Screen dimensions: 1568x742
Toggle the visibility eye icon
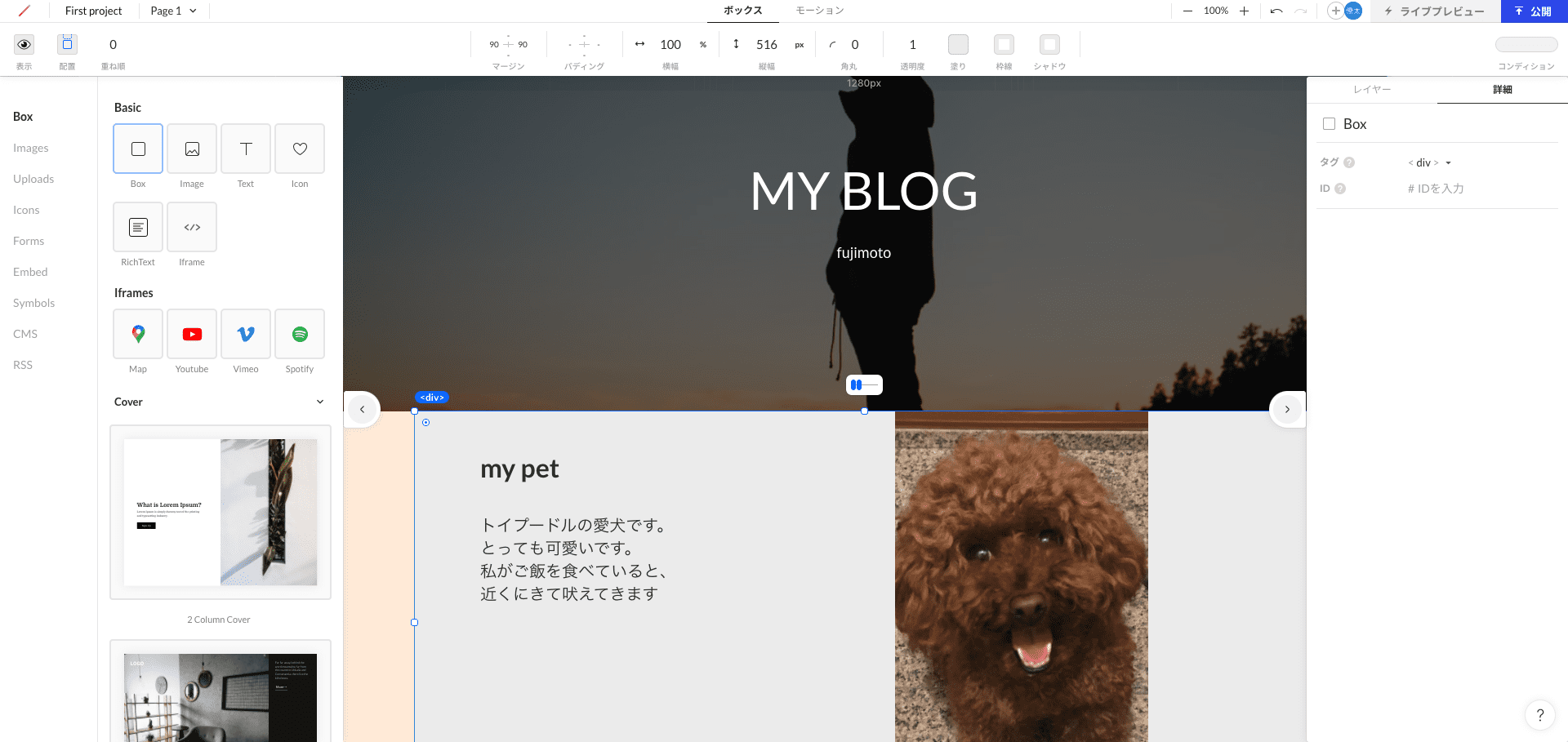point(24,44)
